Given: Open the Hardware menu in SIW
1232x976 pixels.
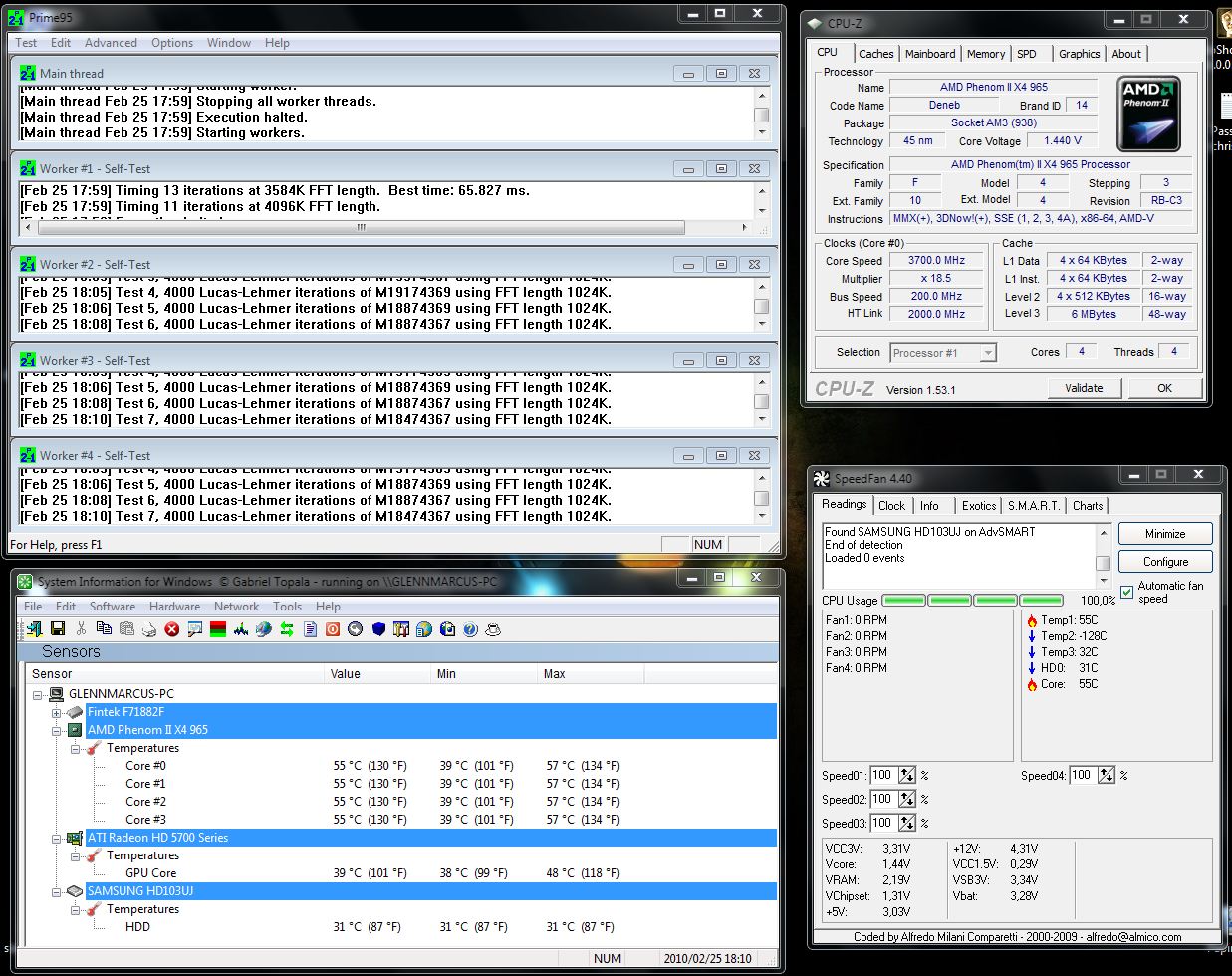Looking at the screenshot, I should [174, 607].
